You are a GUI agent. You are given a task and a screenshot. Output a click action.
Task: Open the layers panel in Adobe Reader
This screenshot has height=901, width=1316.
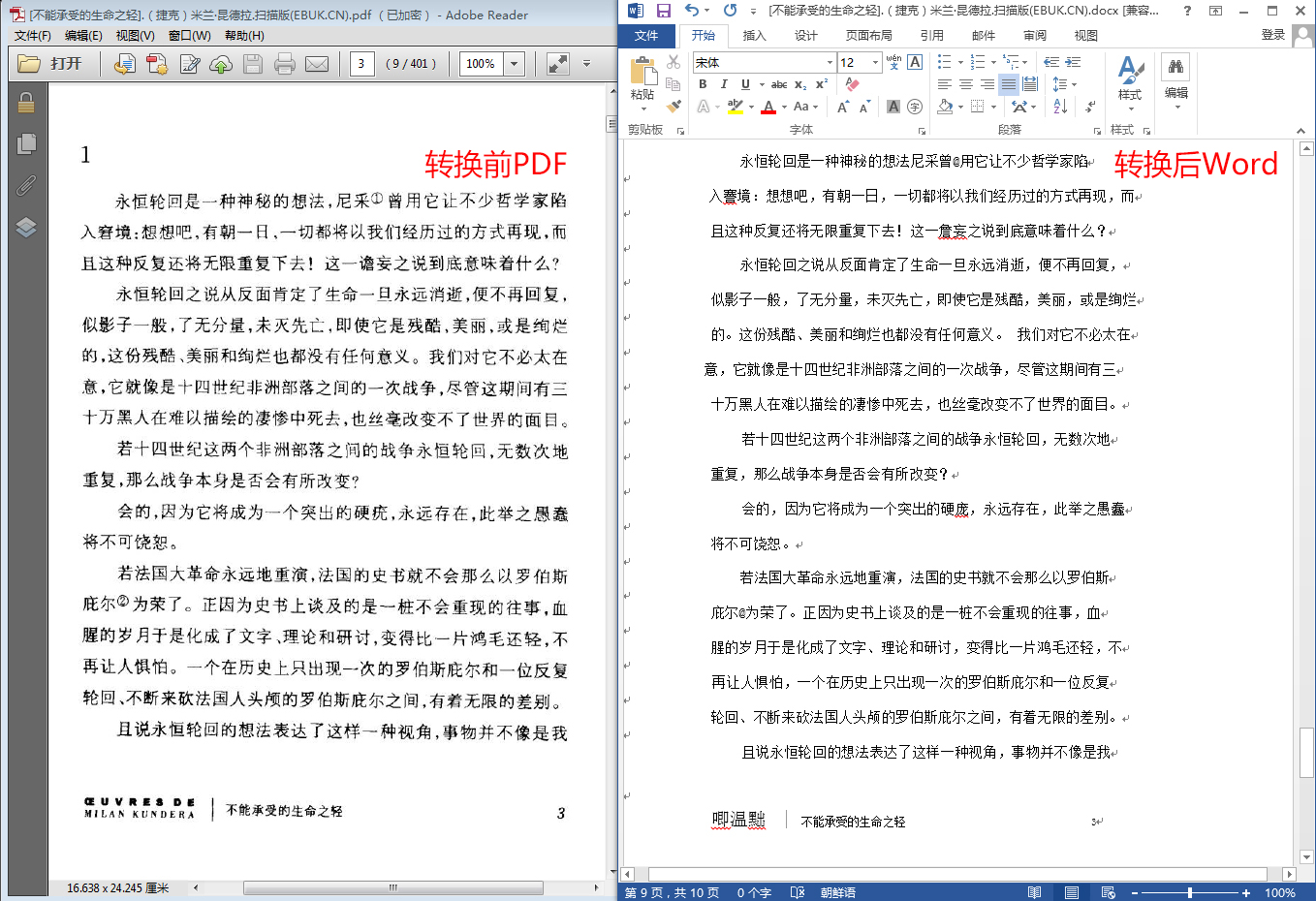pos(26,227)
